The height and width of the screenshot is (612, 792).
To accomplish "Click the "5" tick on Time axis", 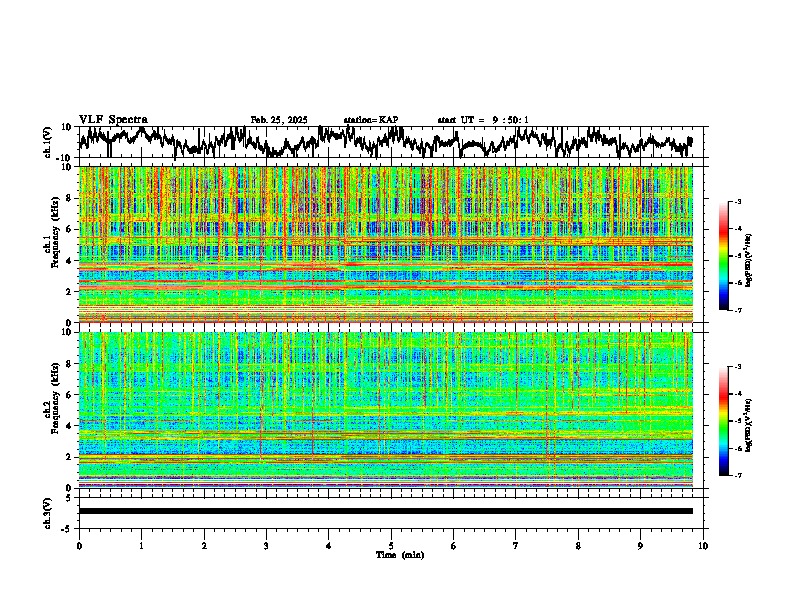I will tap(391, 546).
